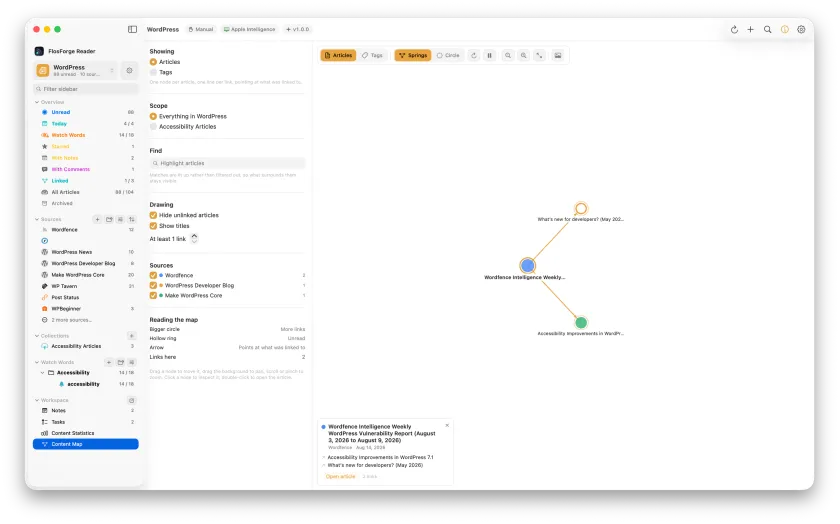Open Accessibility Articles collection
Screen dimensions: 840x524
(x=86, y=346)
